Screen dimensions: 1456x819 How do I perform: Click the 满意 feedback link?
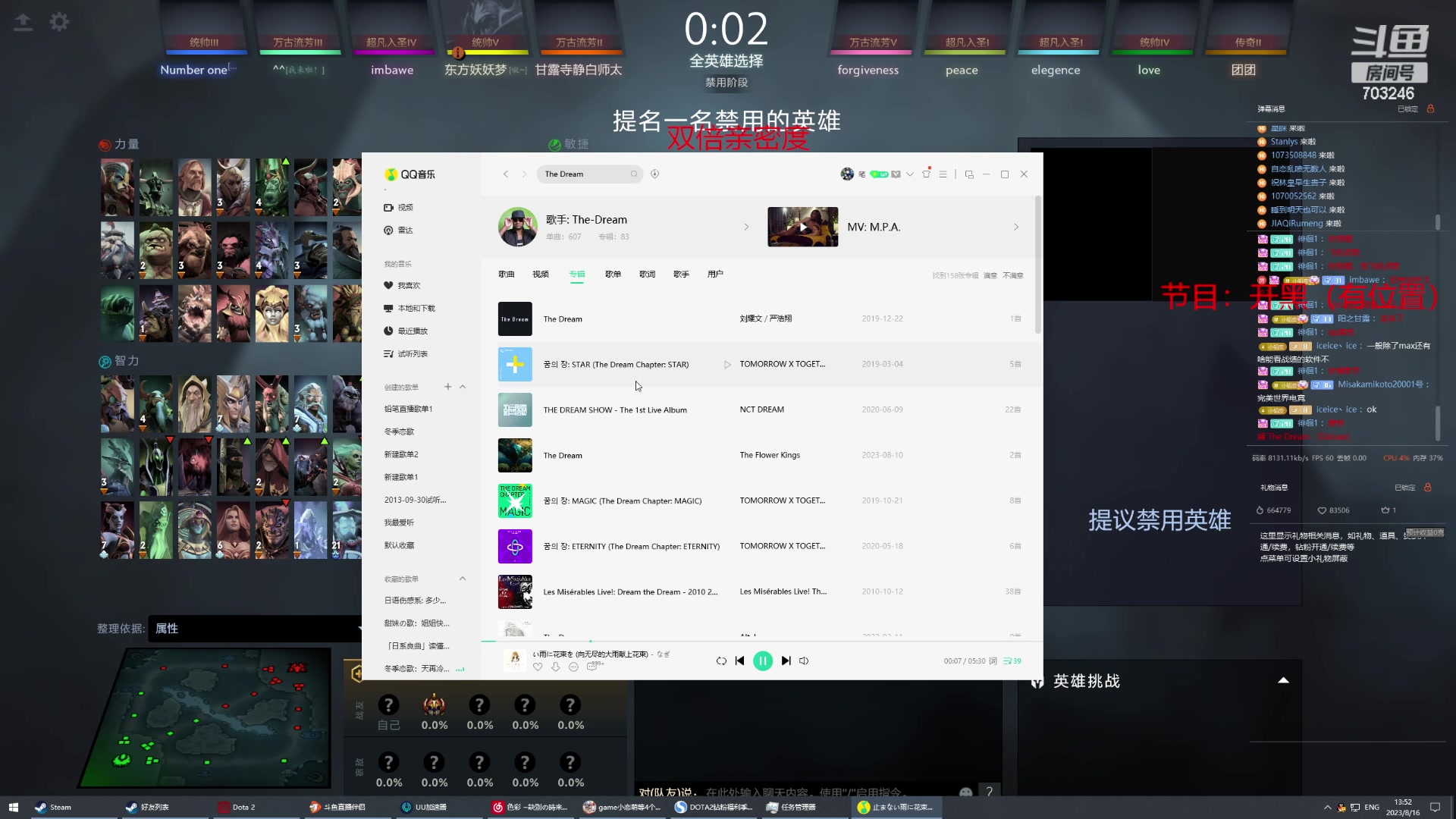click(990, 275)
